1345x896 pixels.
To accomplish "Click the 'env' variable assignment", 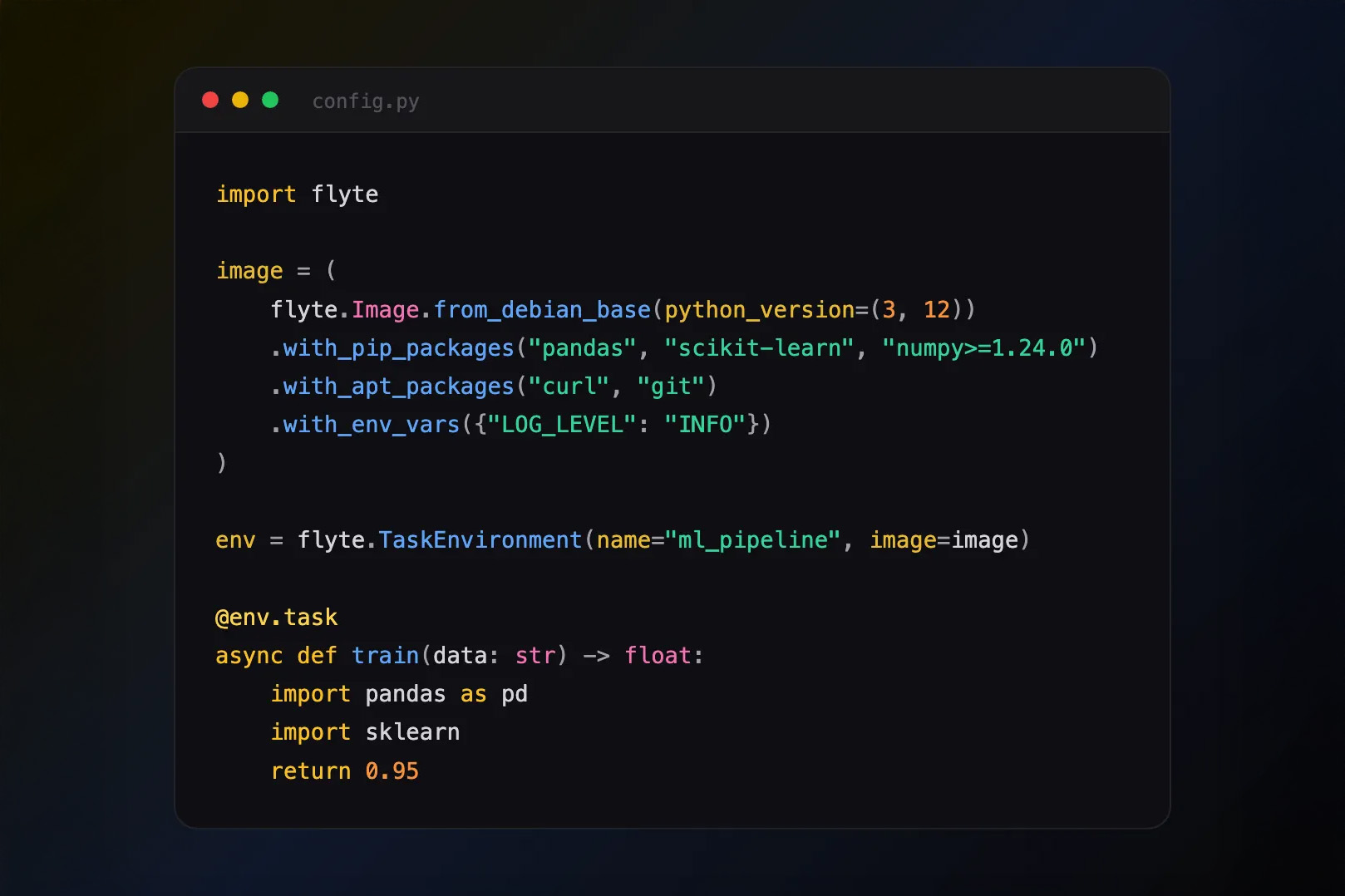I will click(235, 540).
